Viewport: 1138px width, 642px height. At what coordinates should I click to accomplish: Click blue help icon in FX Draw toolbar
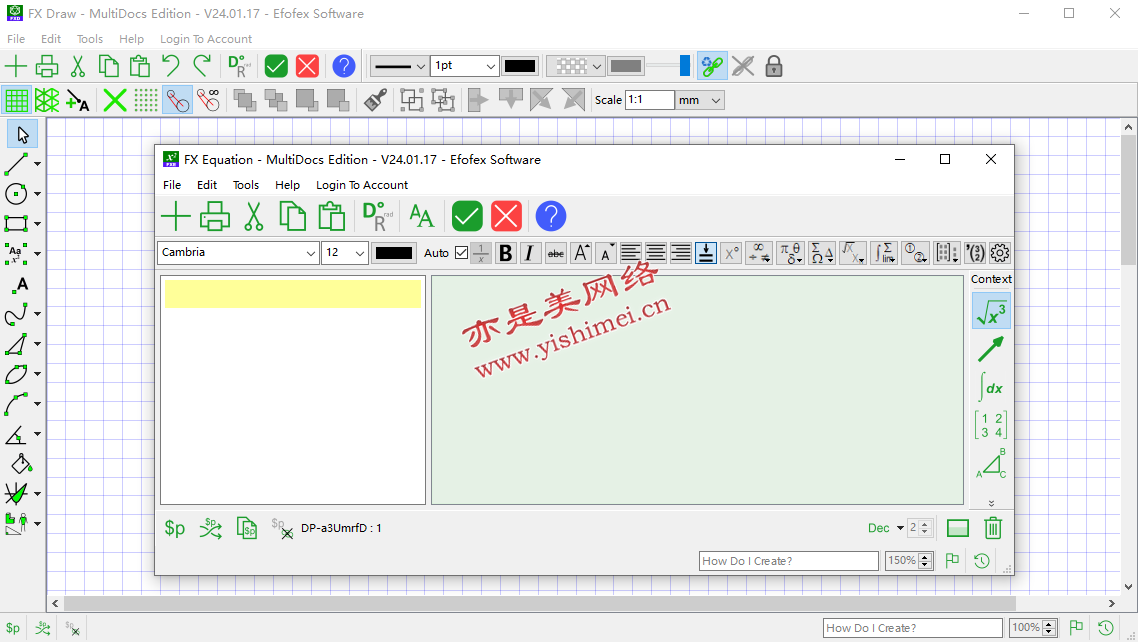coord(344,66)
